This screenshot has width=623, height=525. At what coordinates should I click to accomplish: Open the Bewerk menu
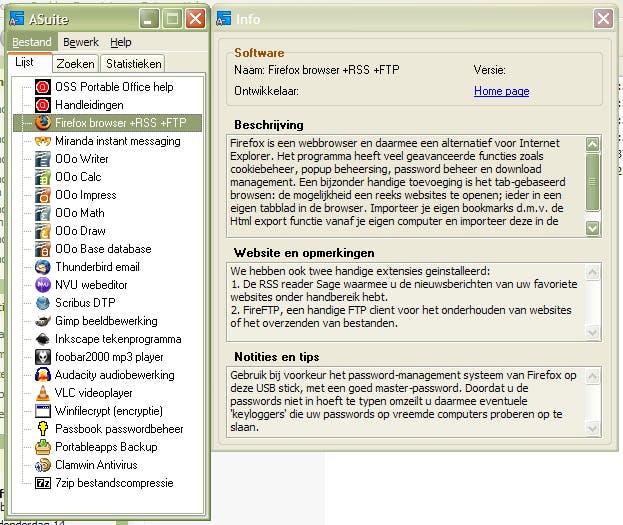81,42
